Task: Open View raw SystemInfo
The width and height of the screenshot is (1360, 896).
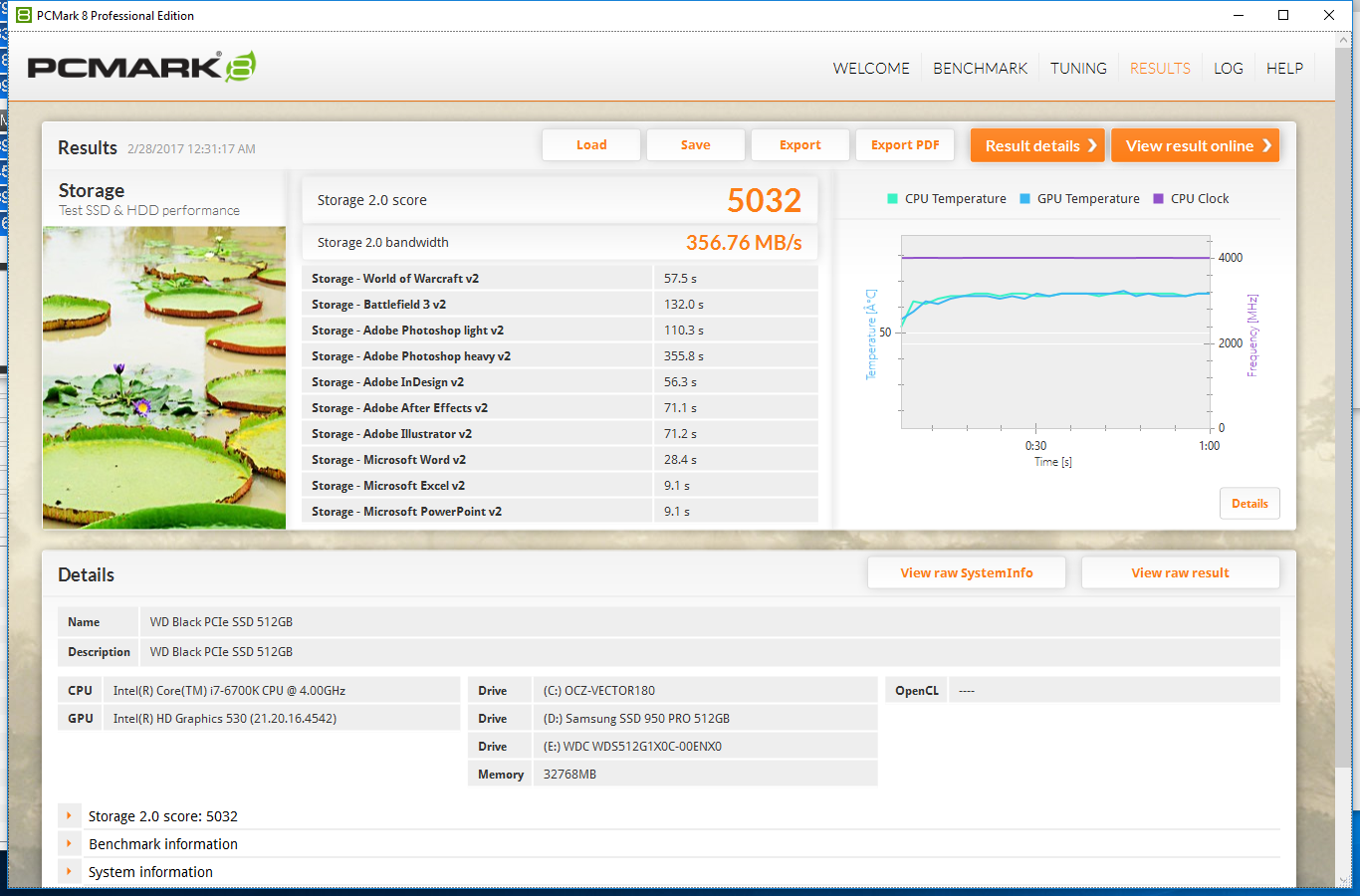Action: [x=966, y=573]
